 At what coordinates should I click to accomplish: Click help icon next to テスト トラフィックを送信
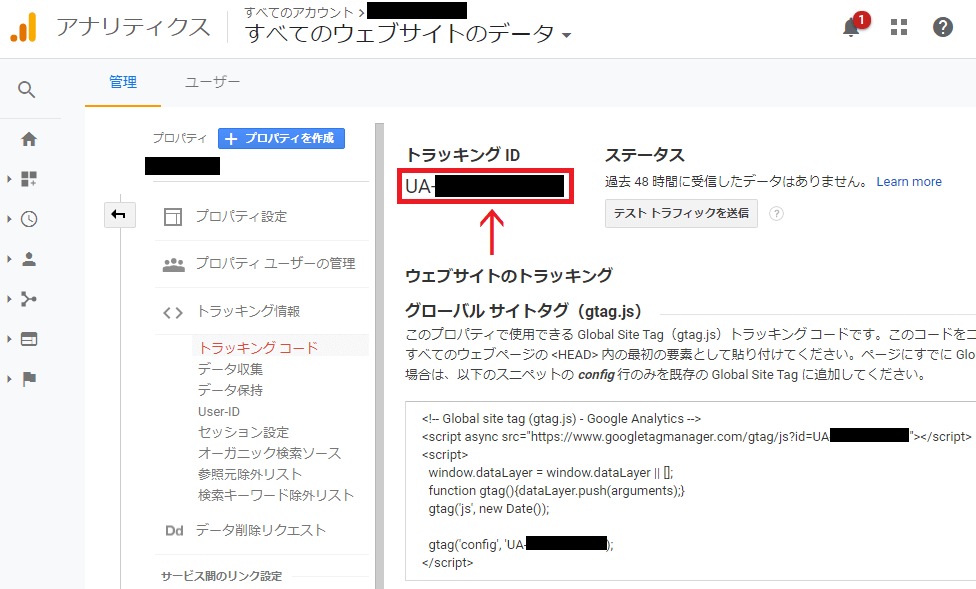tap(776, 214)
